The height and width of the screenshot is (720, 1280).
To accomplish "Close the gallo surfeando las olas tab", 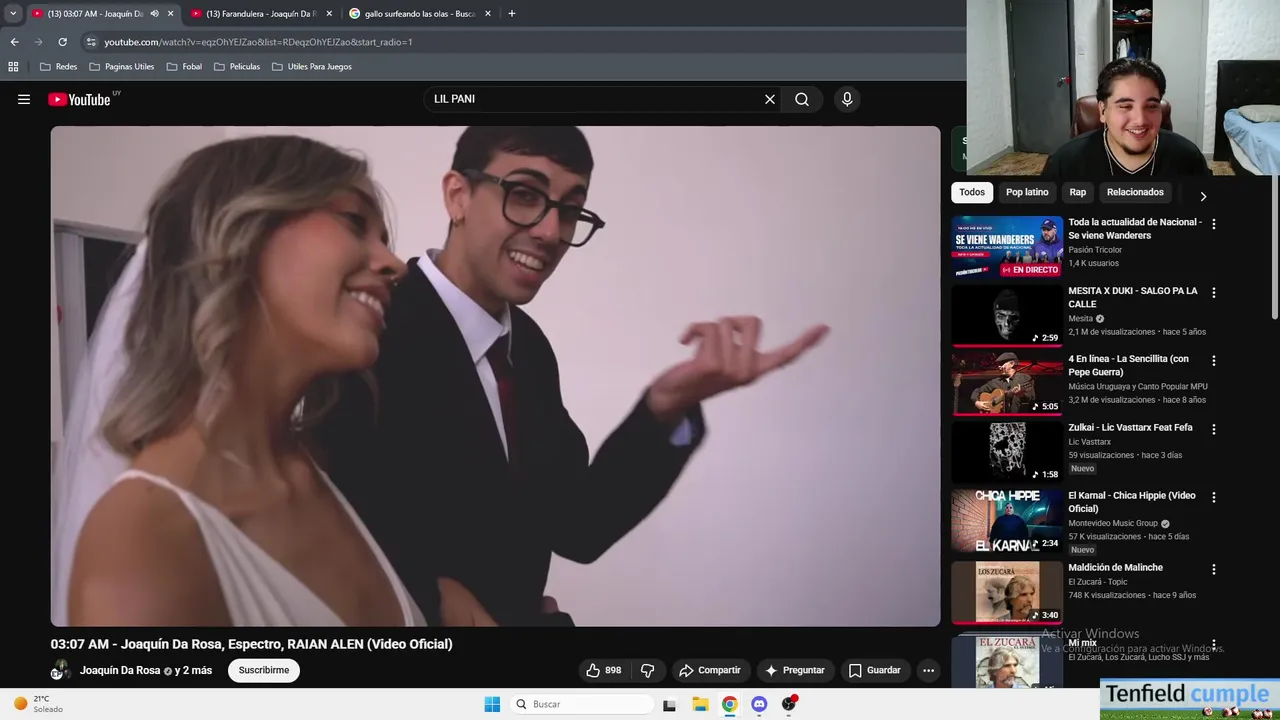I will [488, 14].
